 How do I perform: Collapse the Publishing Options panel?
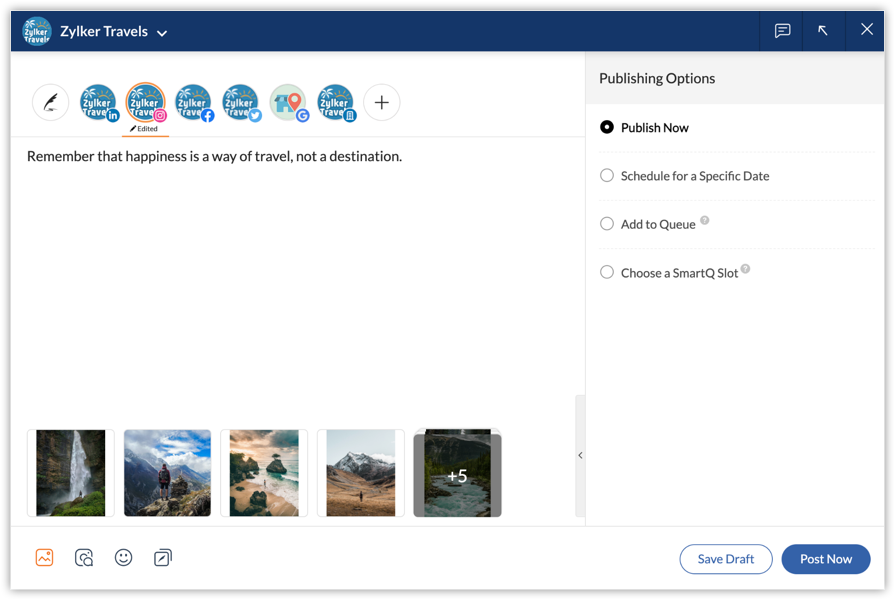(x=580, y=456)
